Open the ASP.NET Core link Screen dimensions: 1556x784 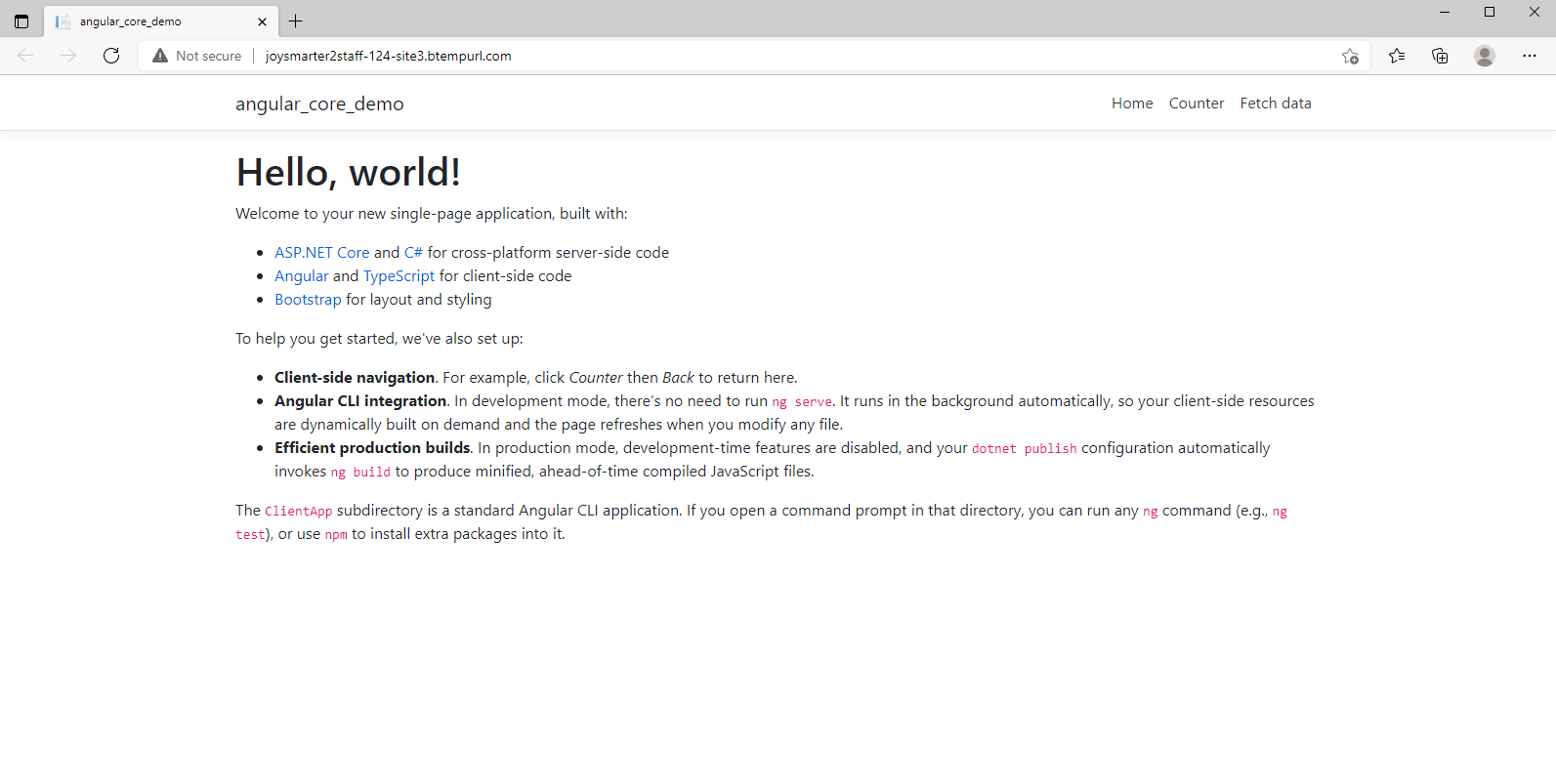click(x=321, y=253)
